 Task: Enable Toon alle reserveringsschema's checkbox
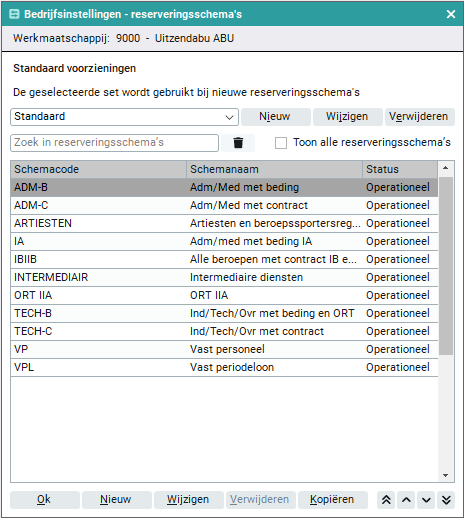click(x=281, y=143)
